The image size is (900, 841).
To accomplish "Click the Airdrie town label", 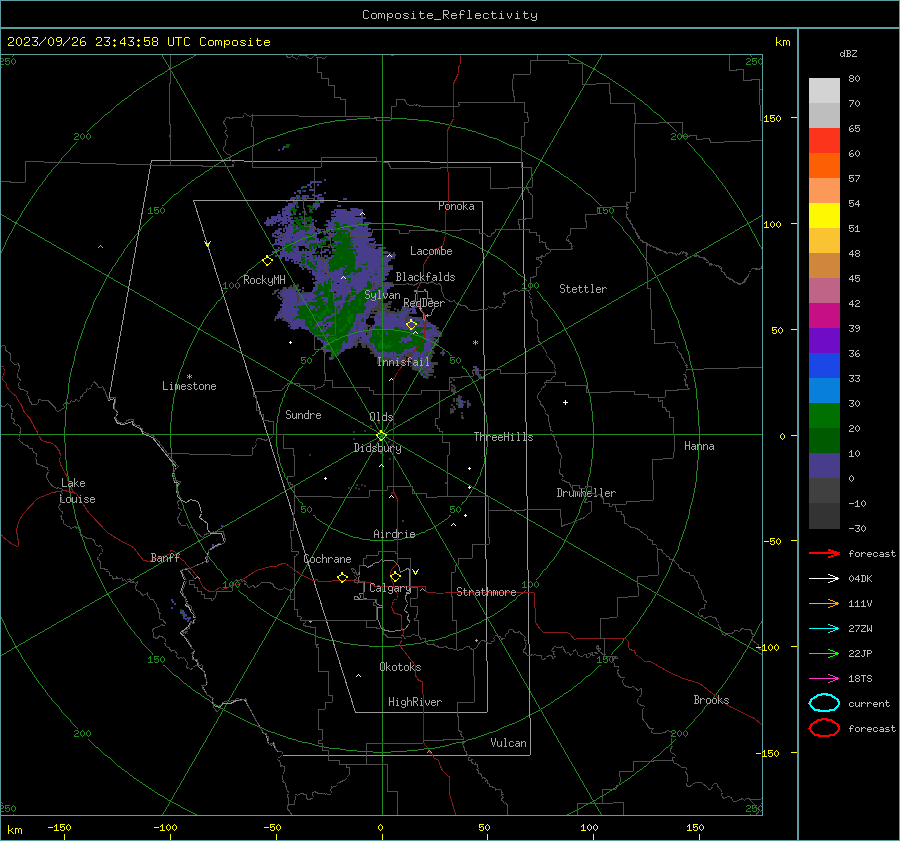I will (x=394, y=534).
